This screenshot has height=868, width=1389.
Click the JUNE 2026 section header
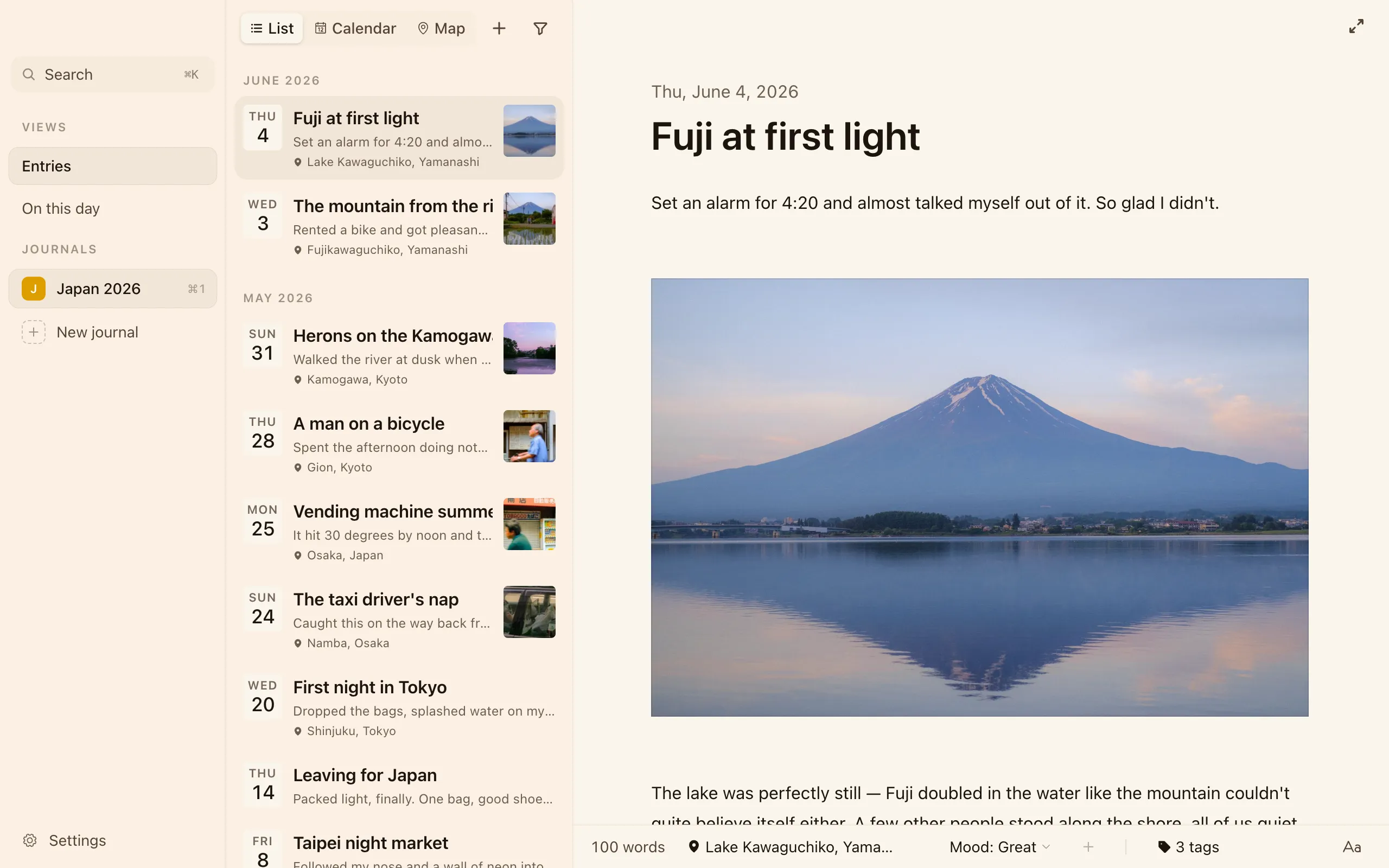click(x=281, y=80)
